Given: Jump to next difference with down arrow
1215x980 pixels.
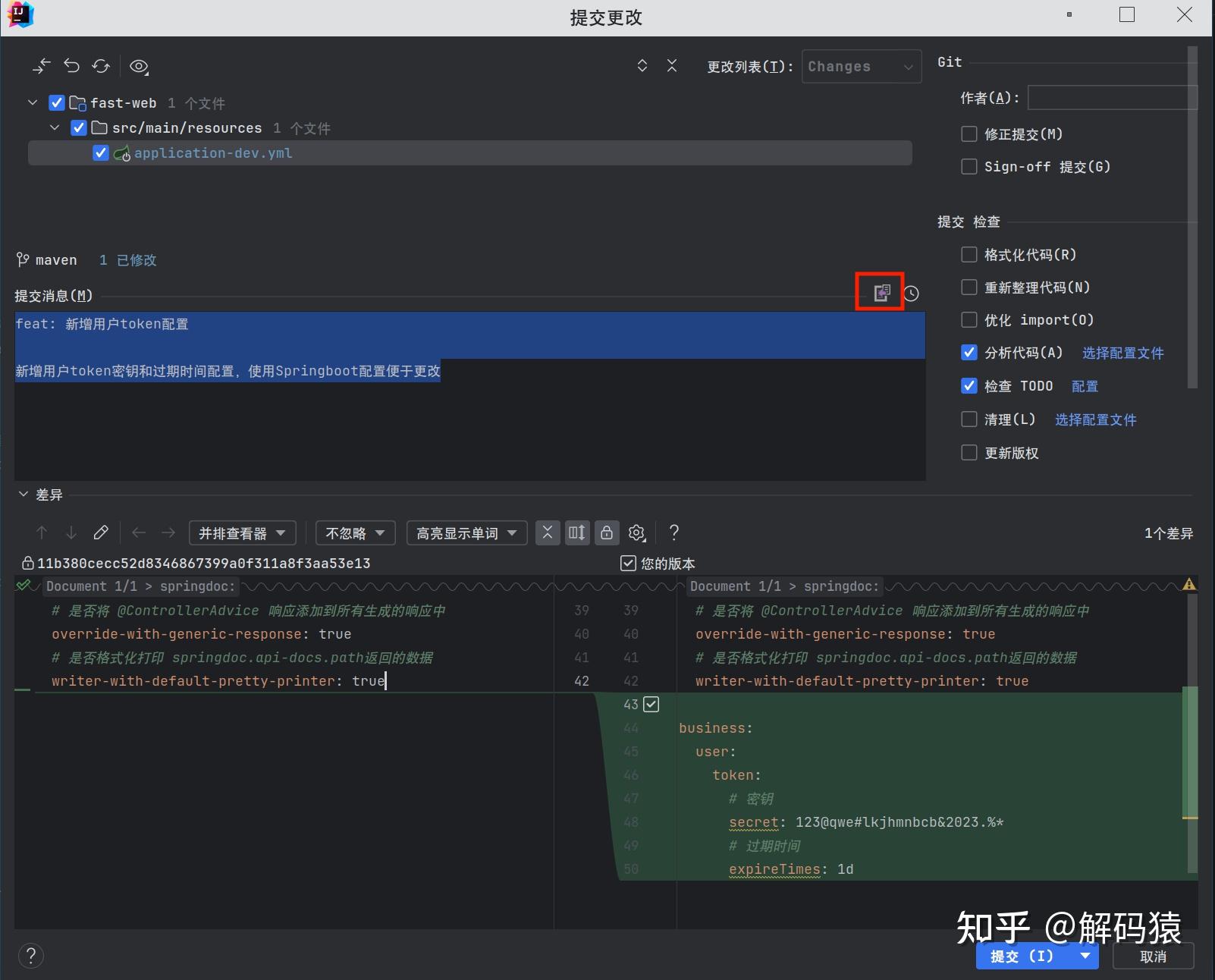Looking at the screenshot, I should (x=71, y=532).
